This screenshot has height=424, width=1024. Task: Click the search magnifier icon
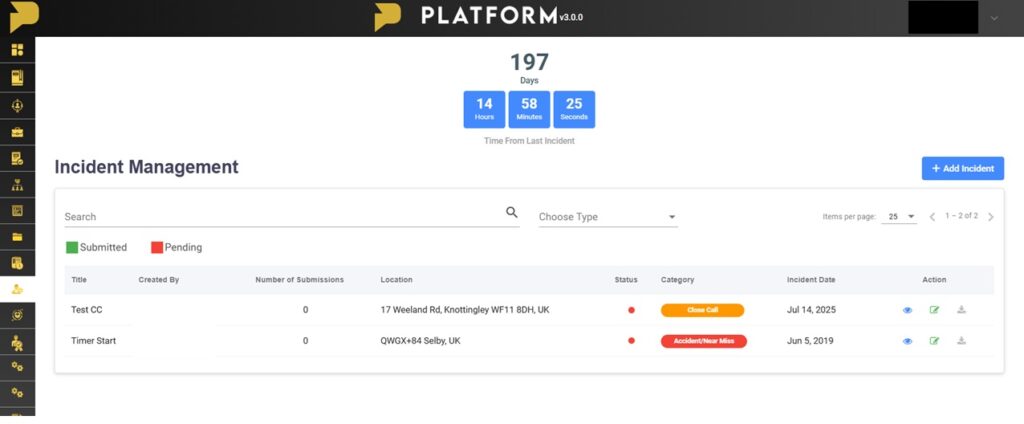pyautogui.click(x=512, y=213)
